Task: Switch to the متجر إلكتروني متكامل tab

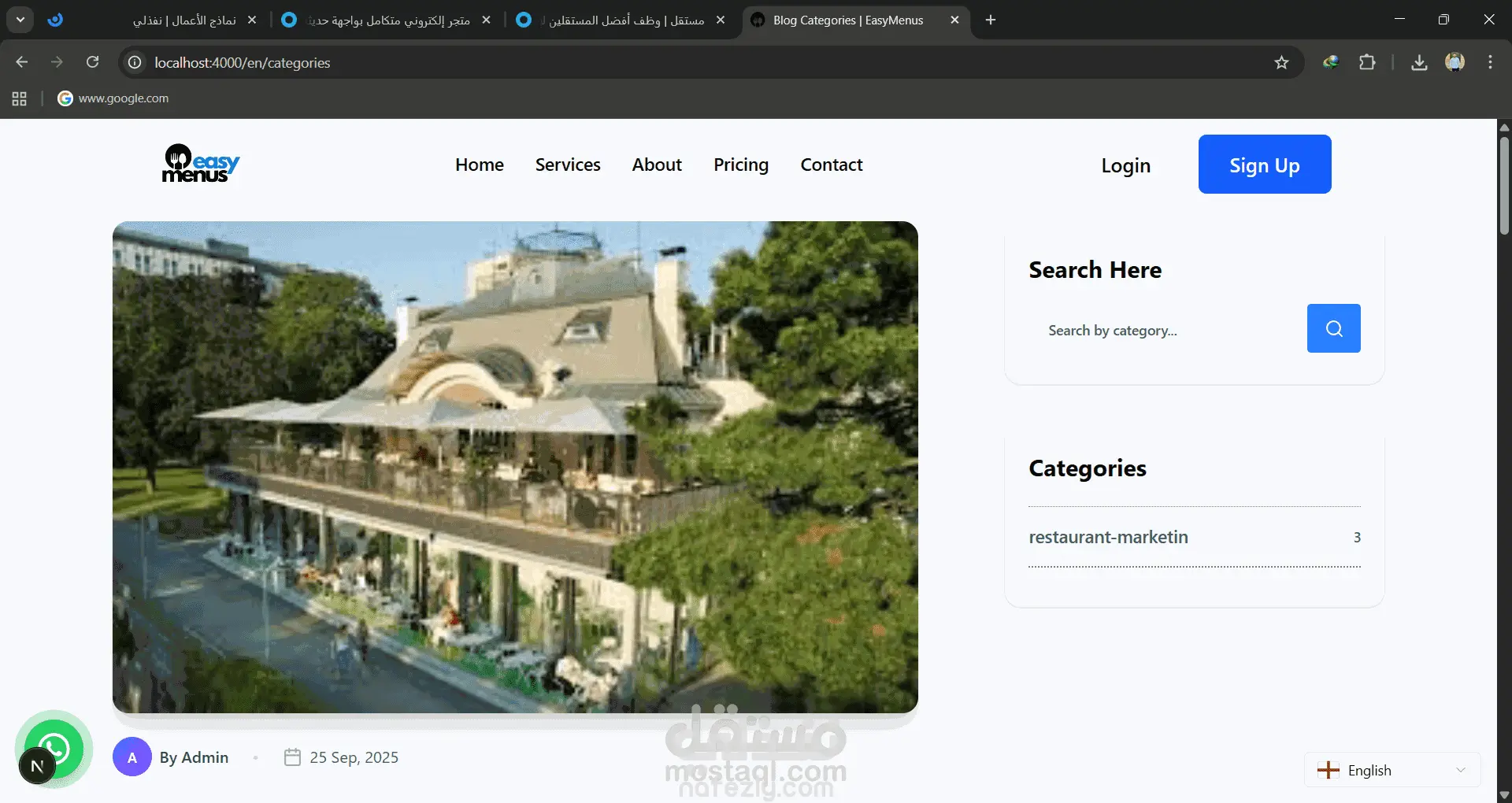Action: click(387, 20)
